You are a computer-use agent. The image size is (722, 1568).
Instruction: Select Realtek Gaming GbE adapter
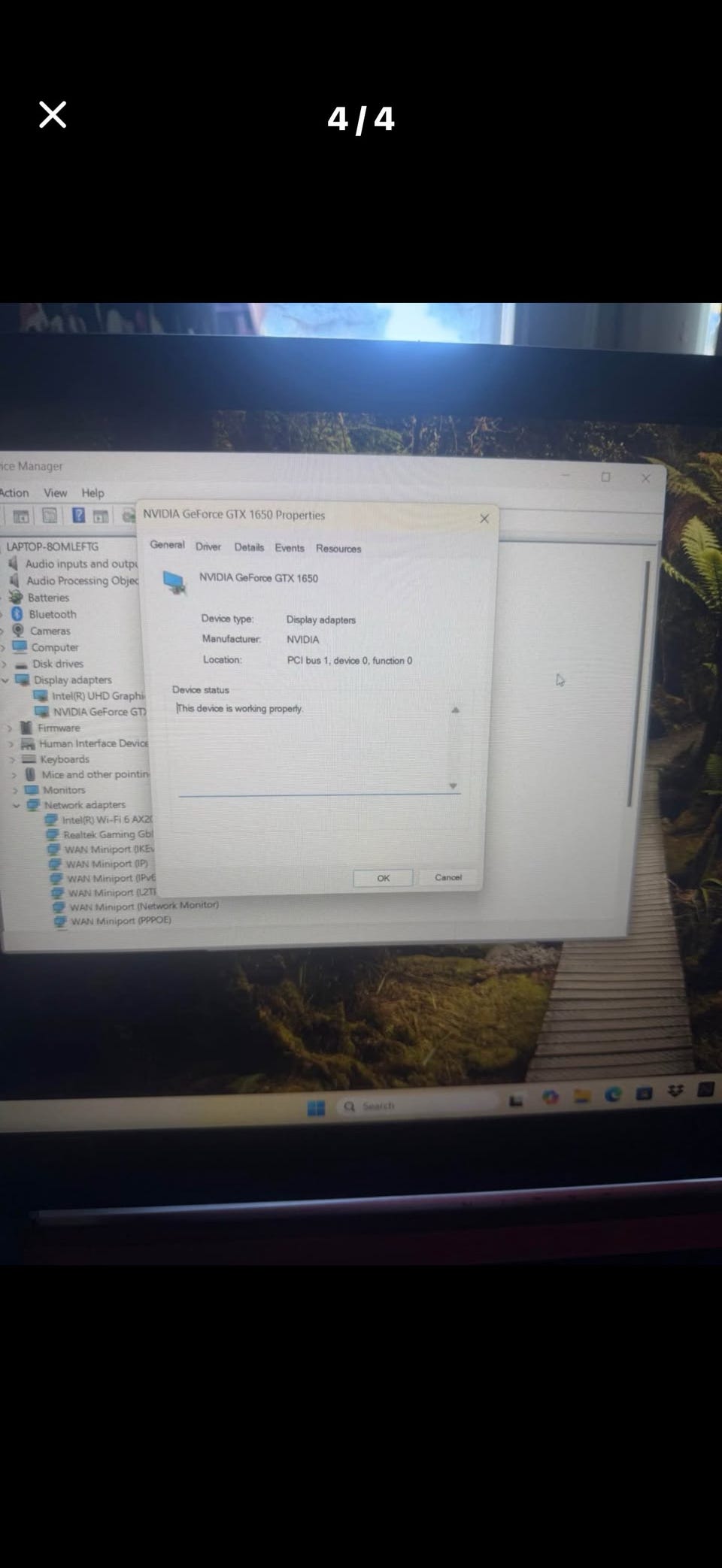tap(108, 834)
